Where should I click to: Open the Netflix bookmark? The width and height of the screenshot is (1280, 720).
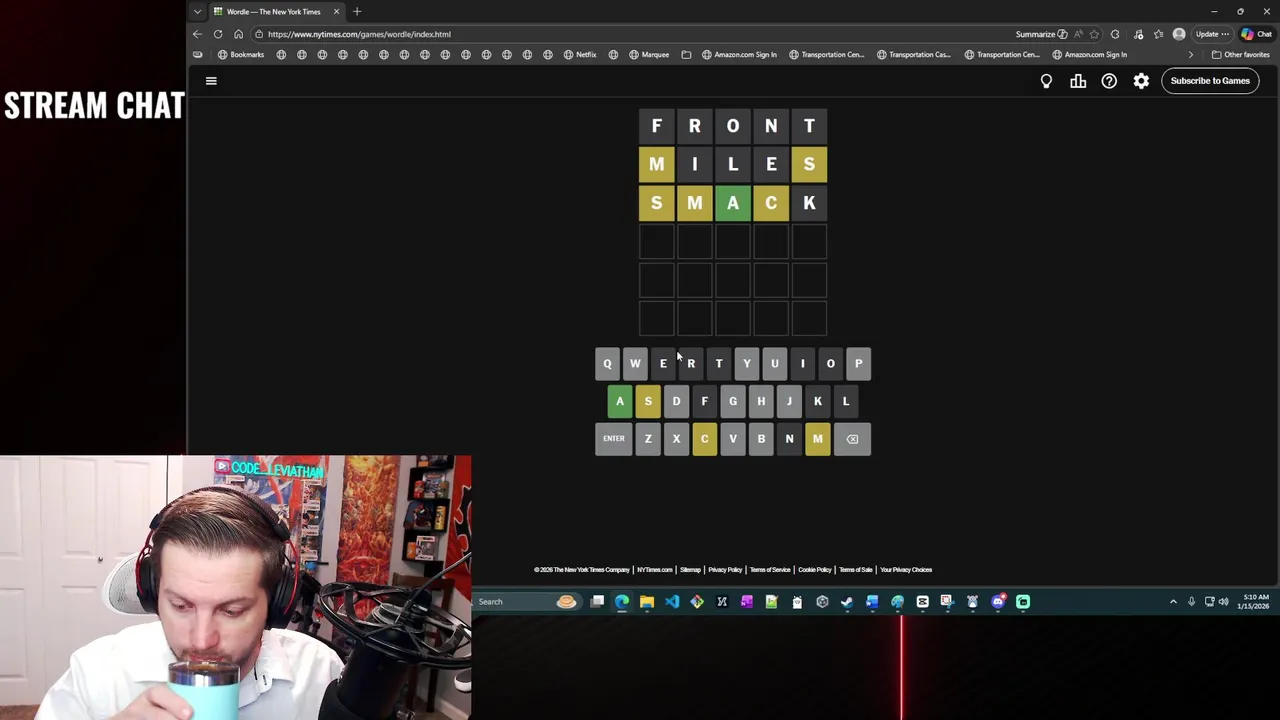click(x=580, y=55)
